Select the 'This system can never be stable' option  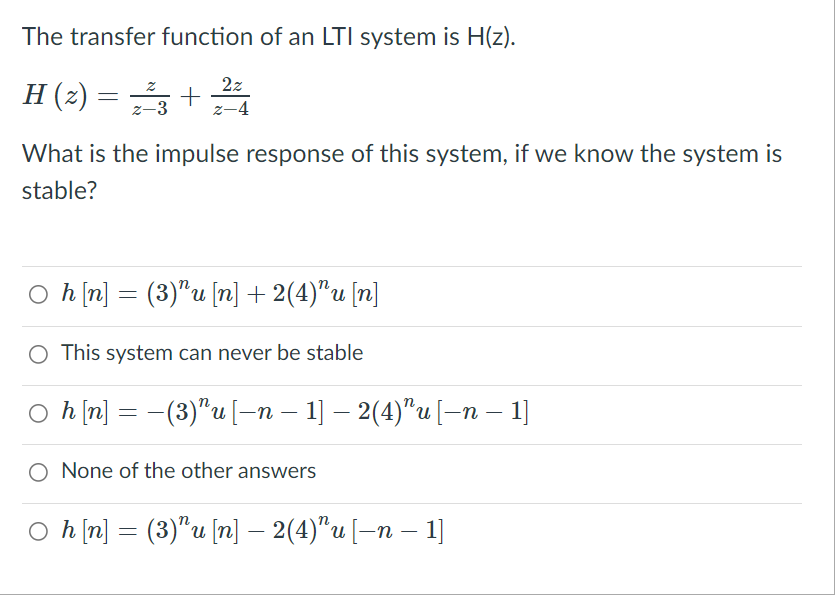38,353
